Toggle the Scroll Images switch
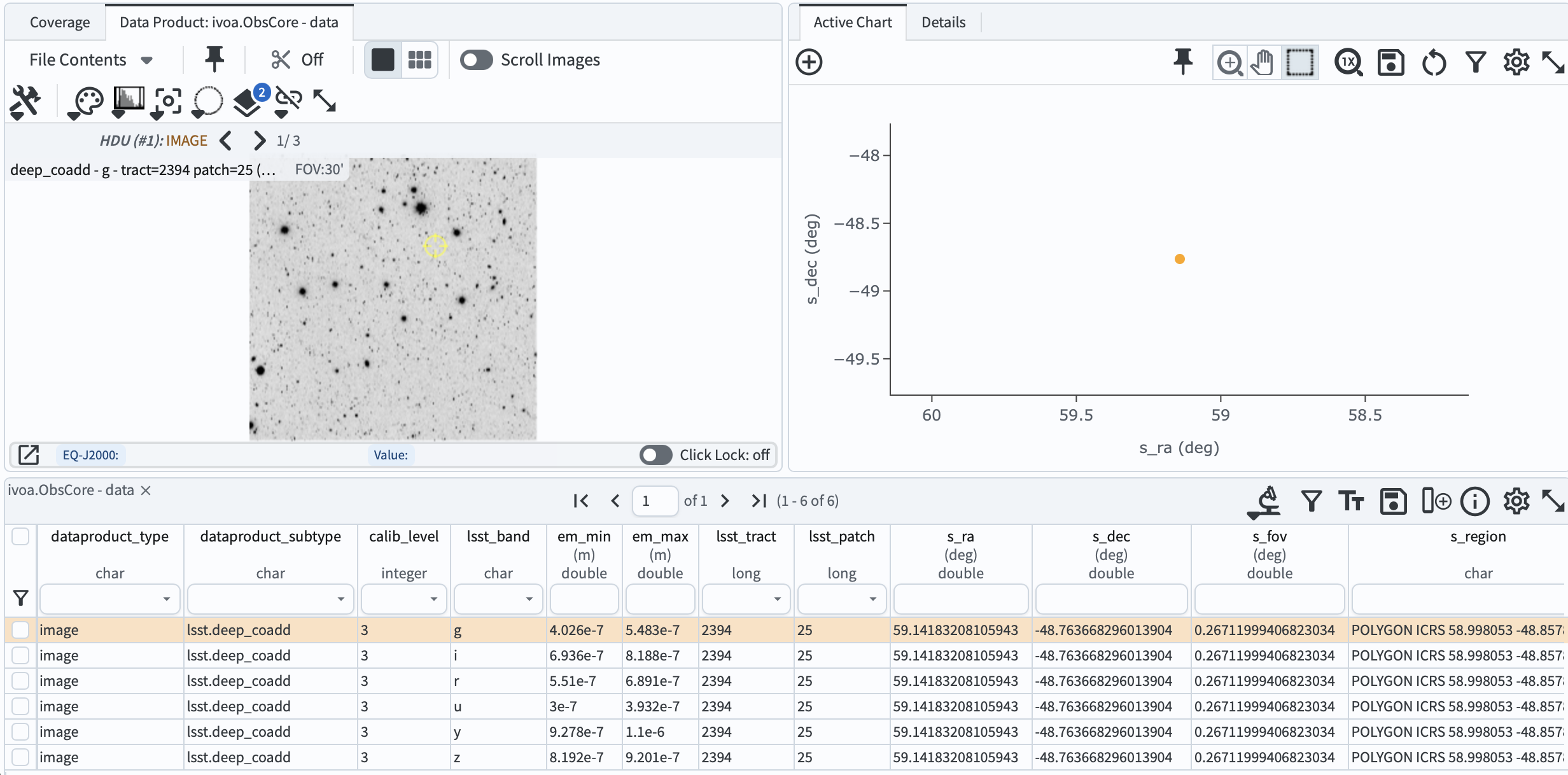 coord(476,60)
